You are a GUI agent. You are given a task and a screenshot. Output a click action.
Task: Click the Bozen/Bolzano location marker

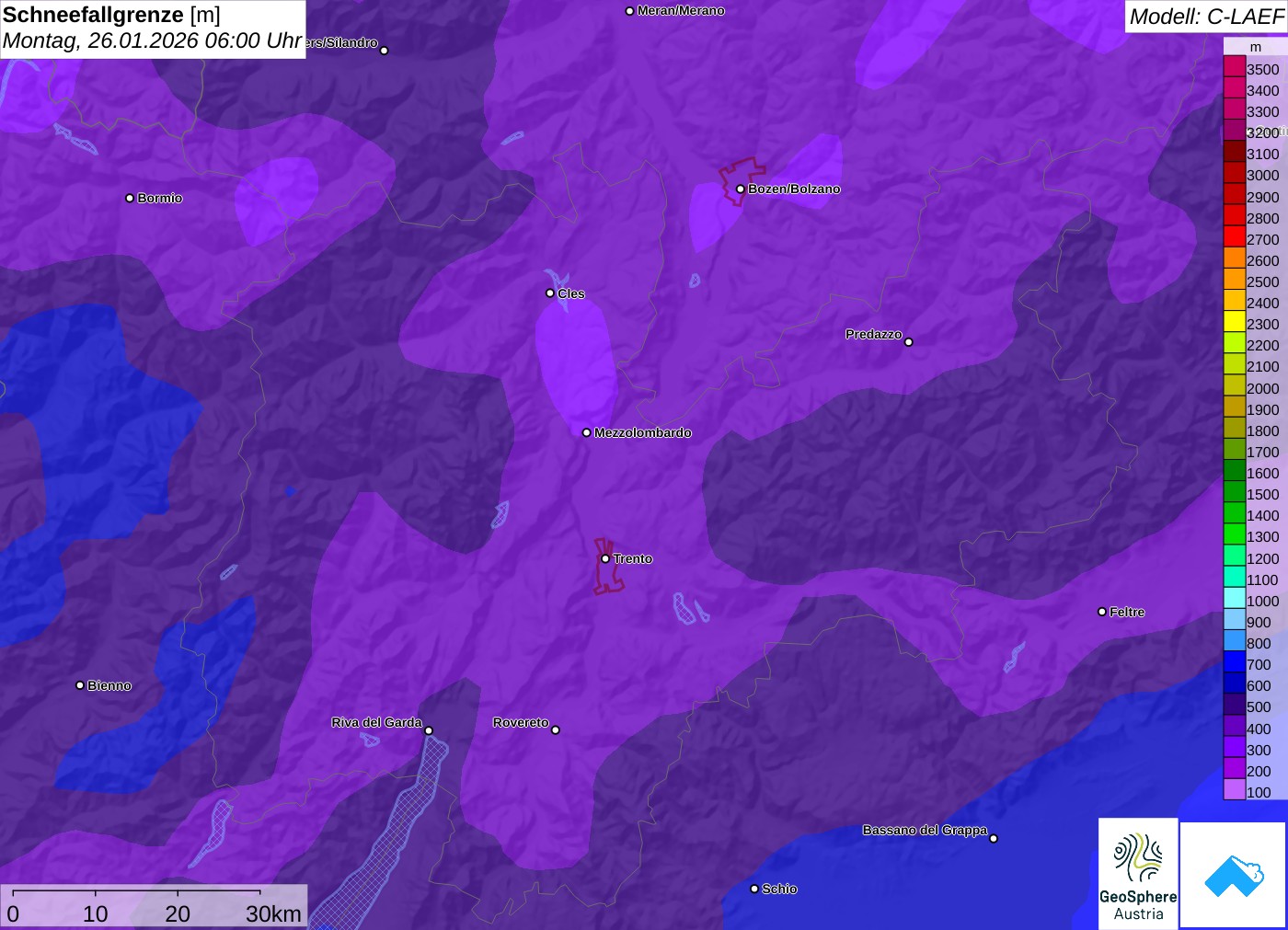(741, 189)
